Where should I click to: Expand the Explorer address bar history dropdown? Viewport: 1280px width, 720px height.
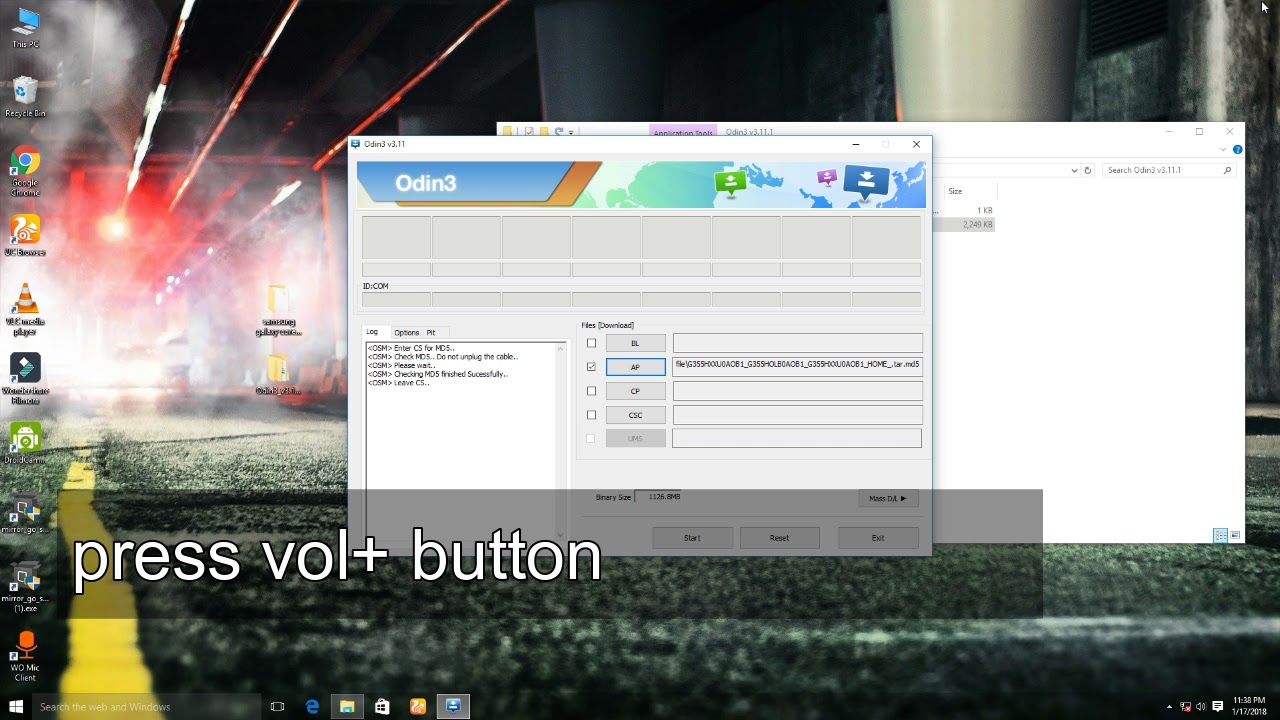(x=1074, y=170)
